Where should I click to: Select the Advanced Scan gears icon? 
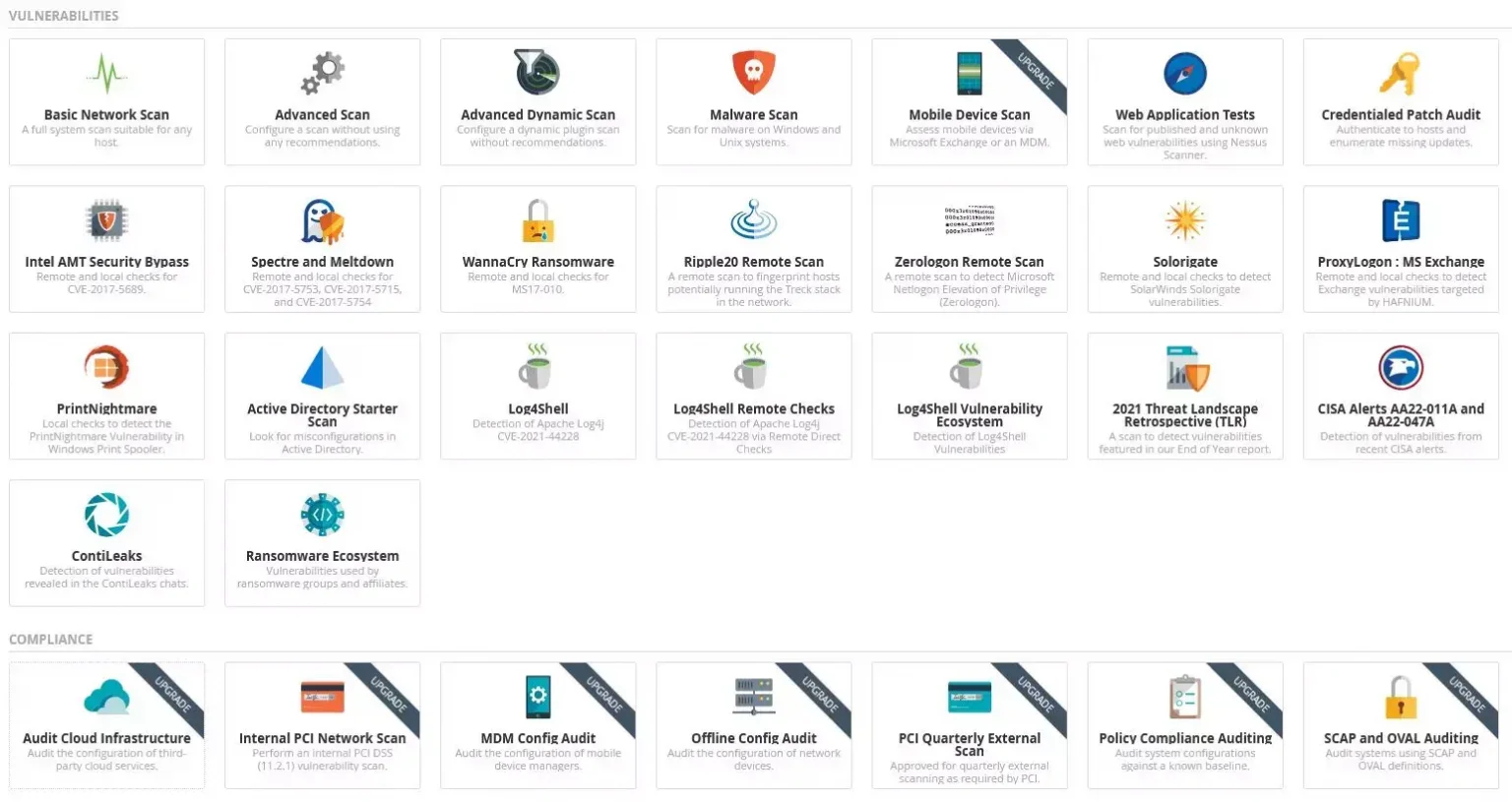(x=322, y=74)
